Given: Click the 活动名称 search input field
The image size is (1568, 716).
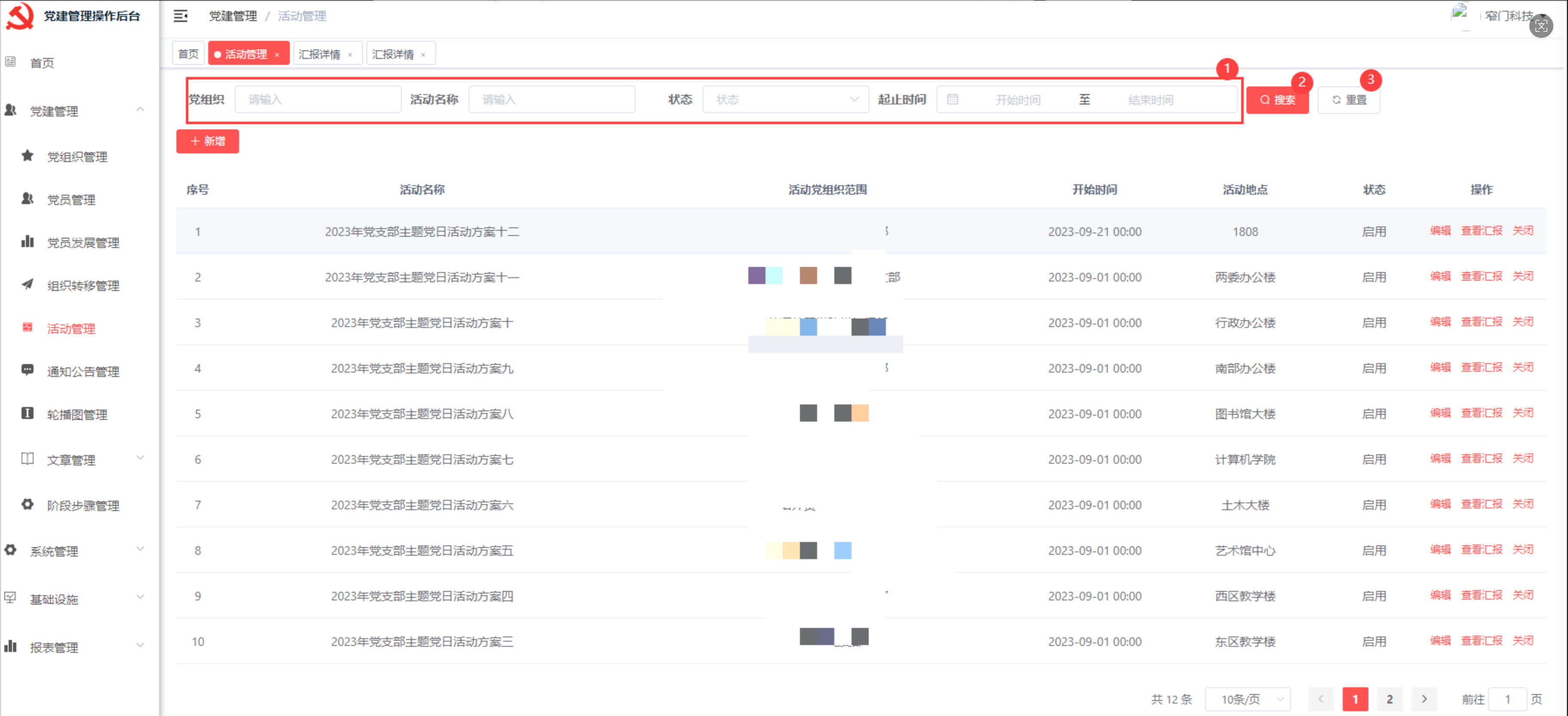Looking at the screenshot, I should [551, 100].
